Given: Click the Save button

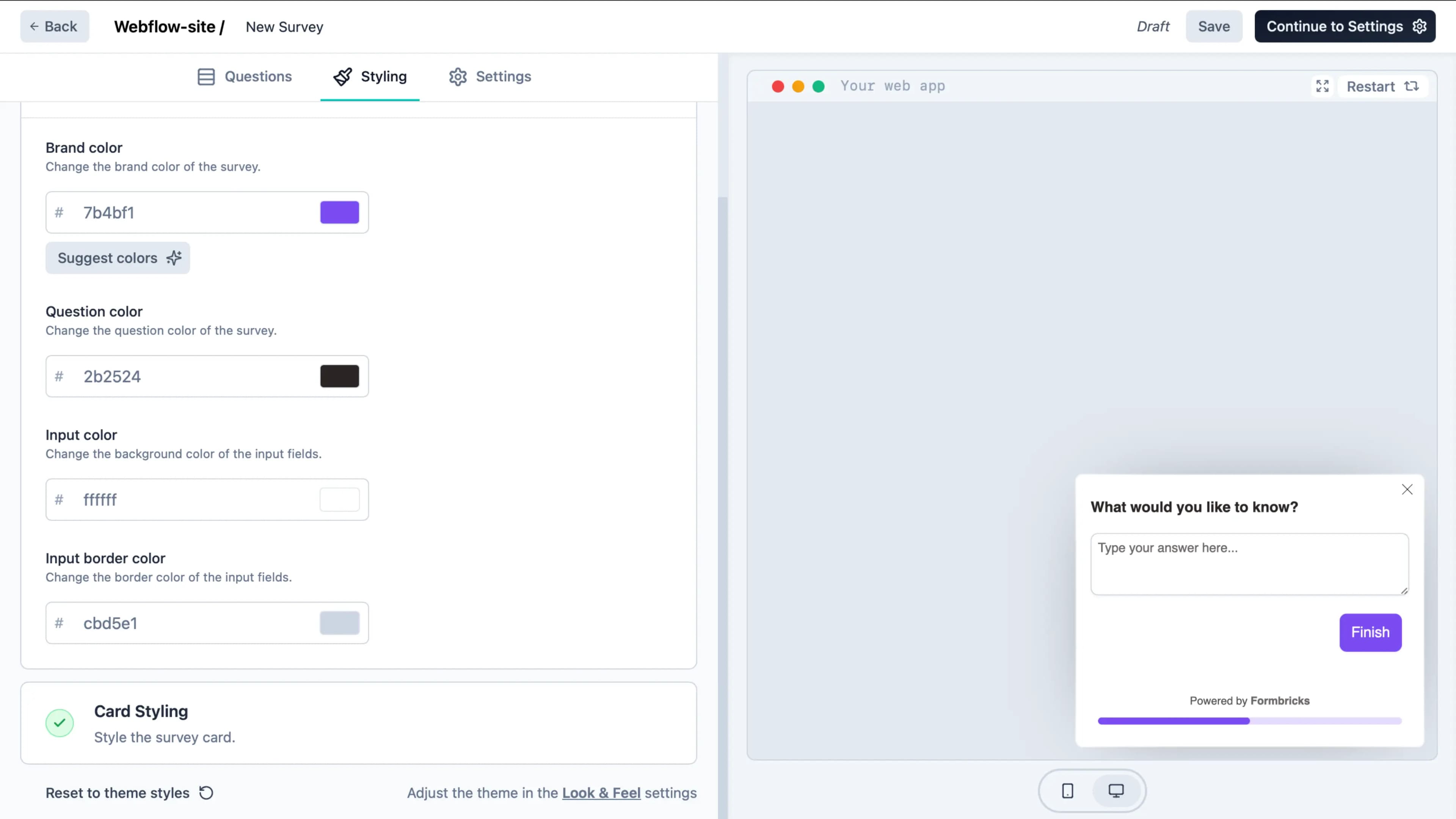Looking at the screenshot, I should click(x=1214, y=26).
